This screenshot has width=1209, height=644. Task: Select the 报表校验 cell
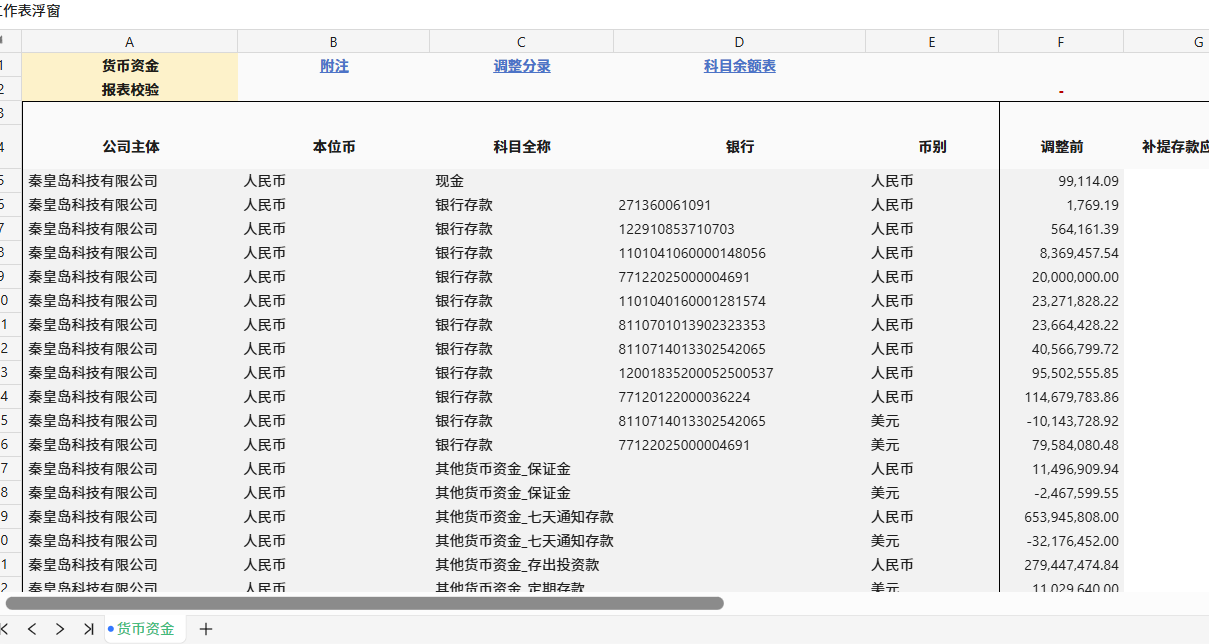pyautogui.click(x=130, y=89)
